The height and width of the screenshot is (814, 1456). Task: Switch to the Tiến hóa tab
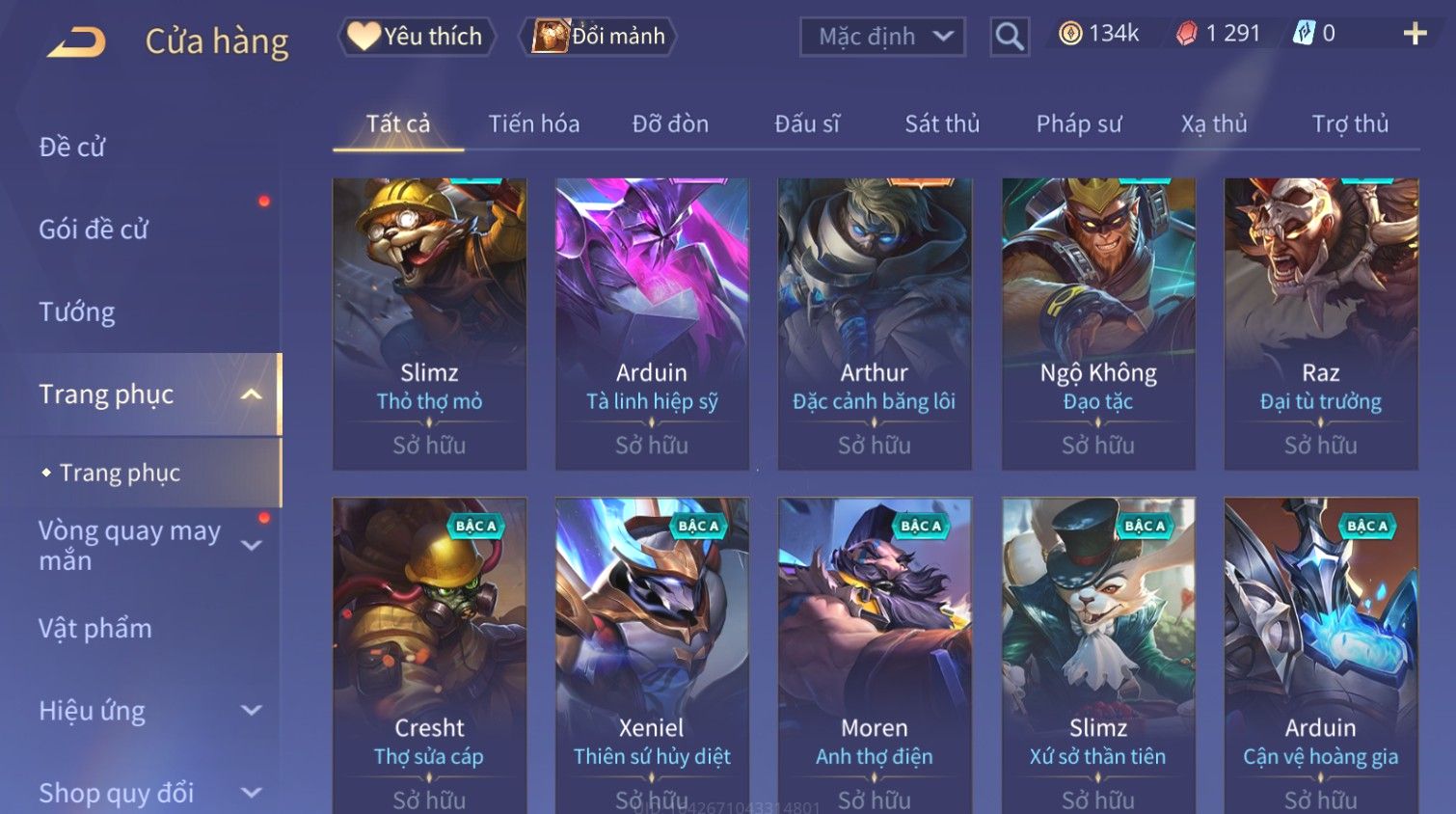[534, 124]
